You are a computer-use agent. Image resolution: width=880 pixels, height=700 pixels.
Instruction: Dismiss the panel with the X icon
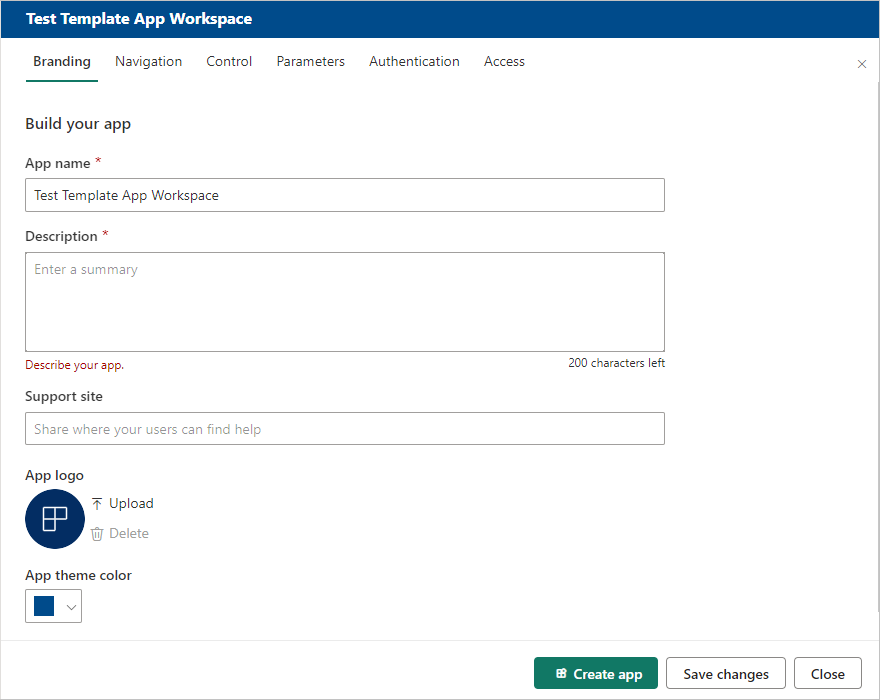click(x=862, y=64)
